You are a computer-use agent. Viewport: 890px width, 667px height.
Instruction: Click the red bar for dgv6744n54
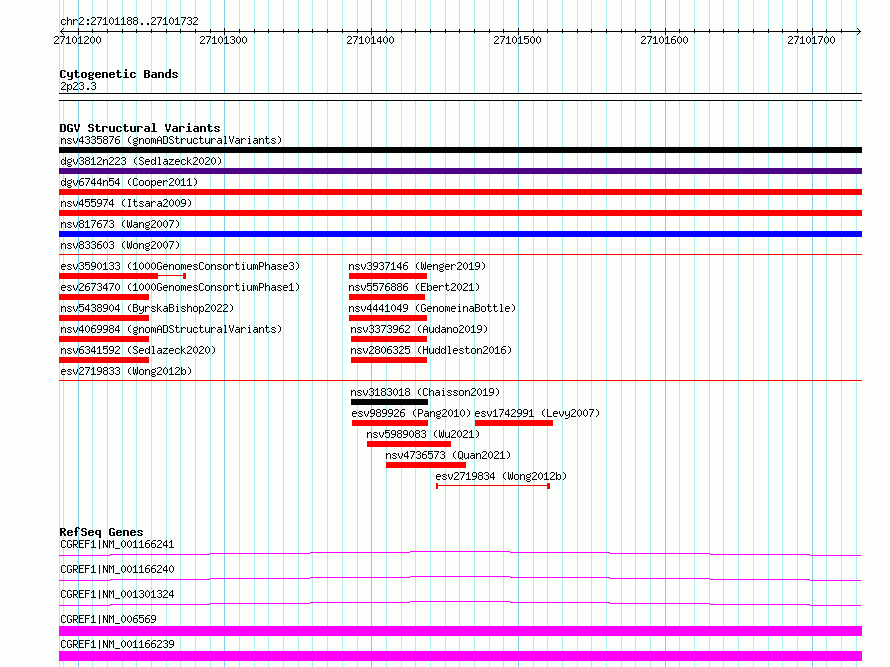(460, 192)
